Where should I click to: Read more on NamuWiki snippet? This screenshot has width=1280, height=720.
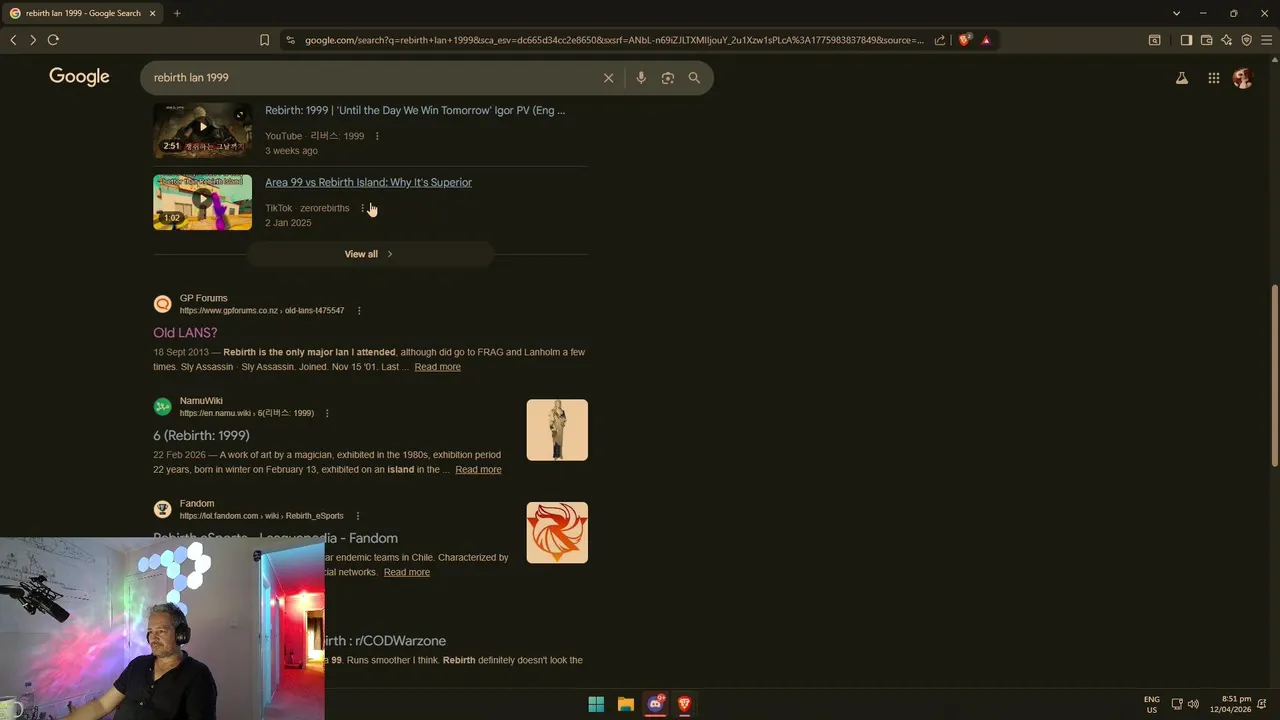[x=478, y=470]
